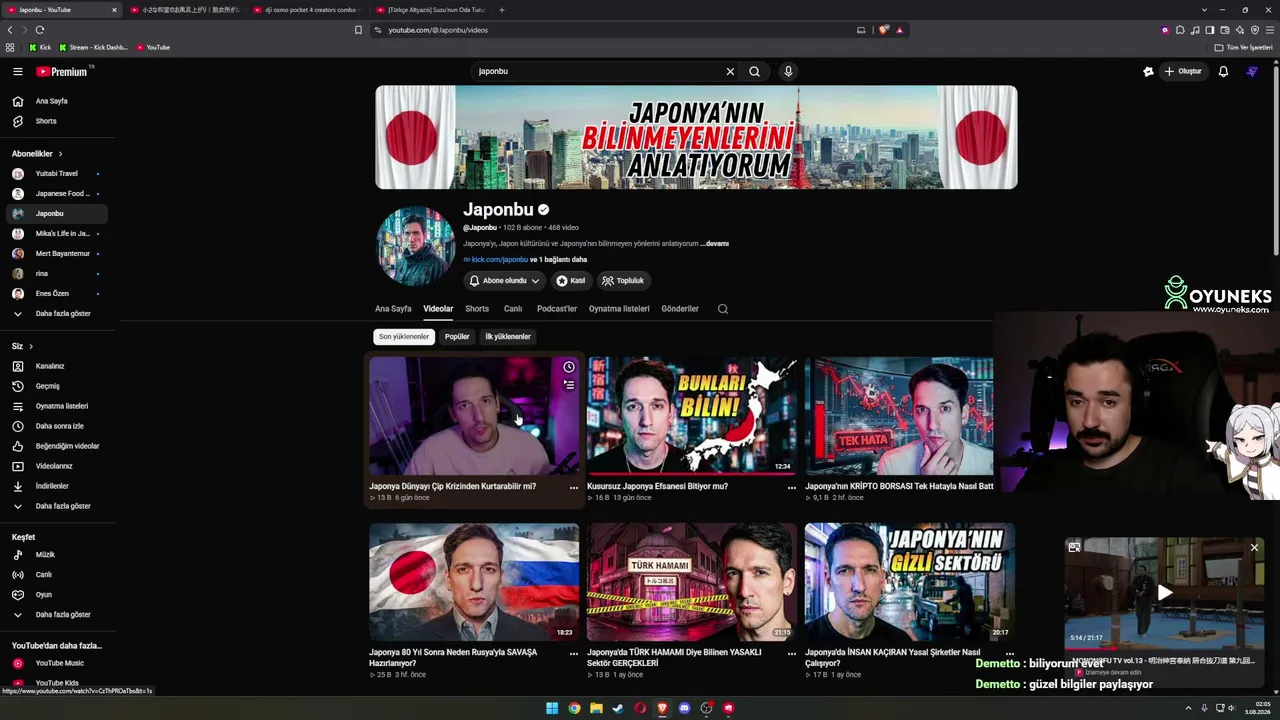The image size is (1280, 720).
Task: Clear the search box text
Action: click(x=730, y=72)
